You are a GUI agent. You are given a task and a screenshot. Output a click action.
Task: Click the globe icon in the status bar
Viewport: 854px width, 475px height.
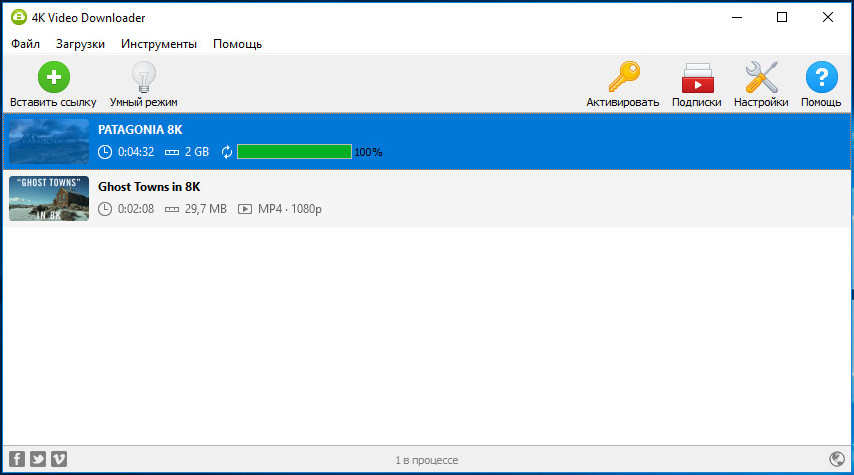[837, 459]
